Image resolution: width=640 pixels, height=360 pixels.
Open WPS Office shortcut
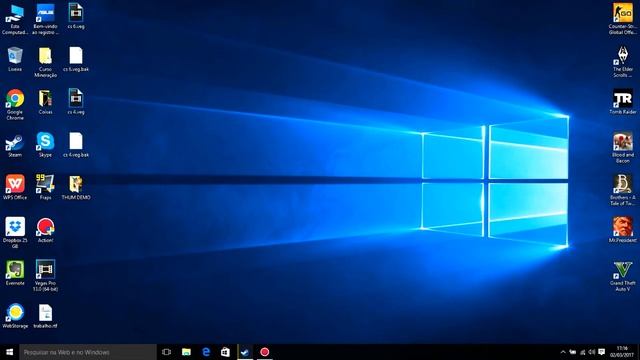15,187
